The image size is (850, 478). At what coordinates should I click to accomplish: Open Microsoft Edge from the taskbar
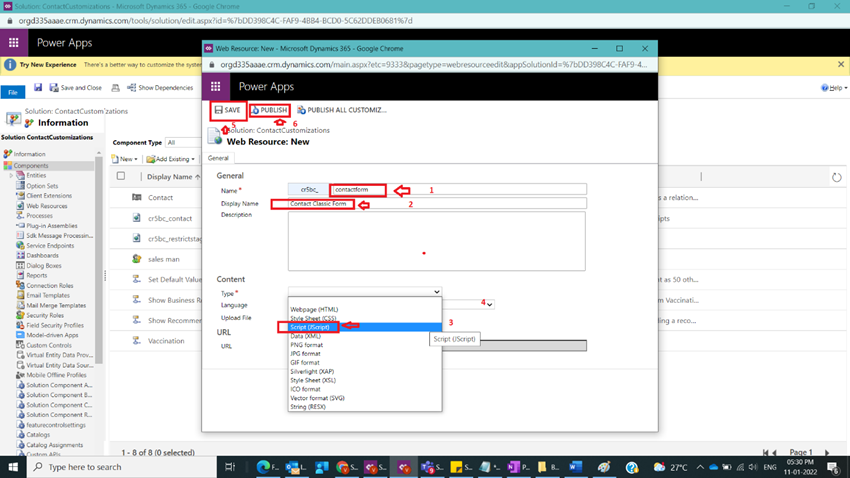pos(264,467)
